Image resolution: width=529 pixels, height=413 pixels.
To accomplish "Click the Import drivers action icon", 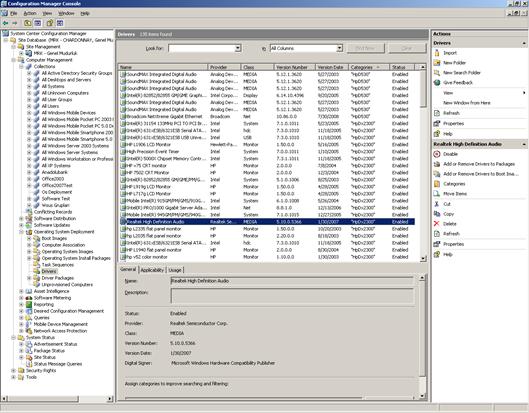I will point(437,53).
